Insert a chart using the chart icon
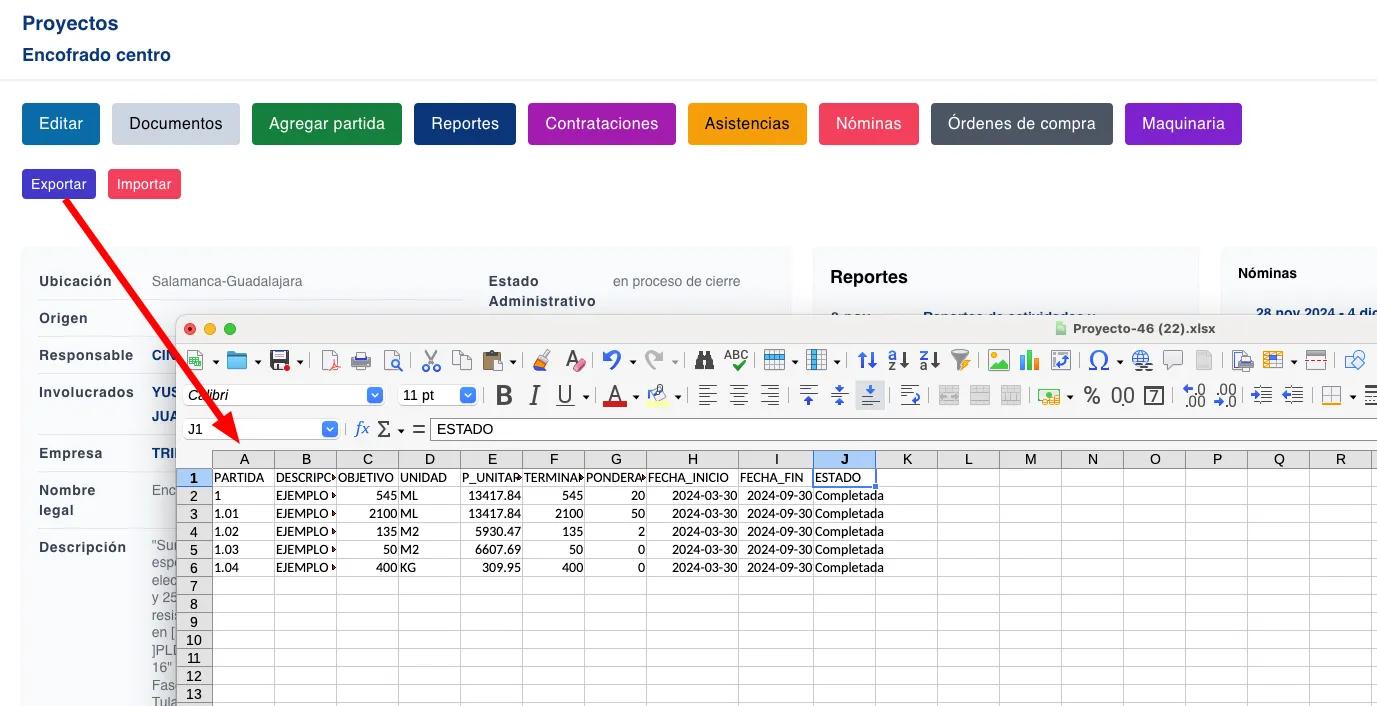The height and width of the screenshot is (706, 1377). [x=1029, y=361]
